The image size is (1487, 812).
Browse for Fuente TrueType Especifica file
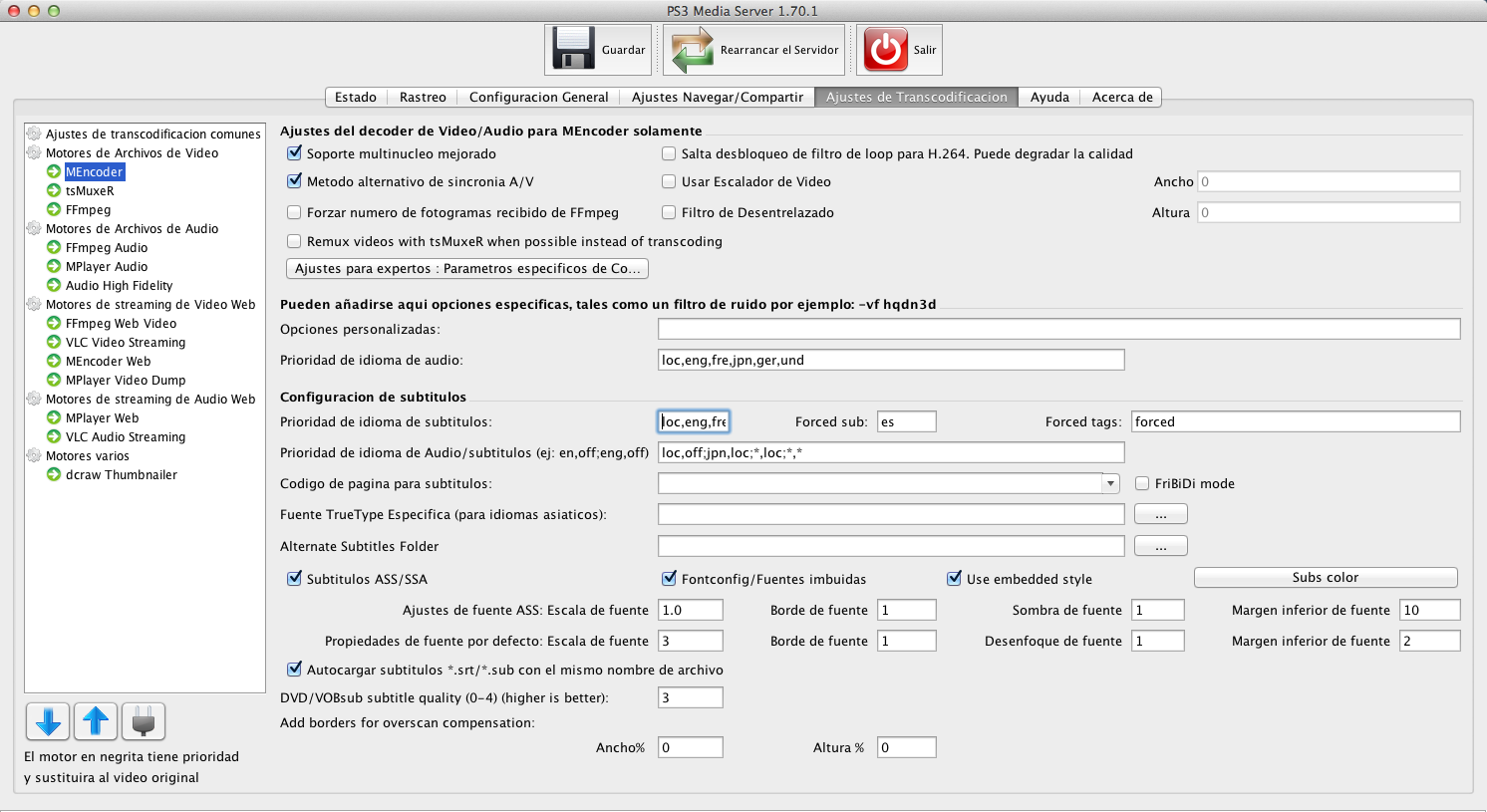1161,514
